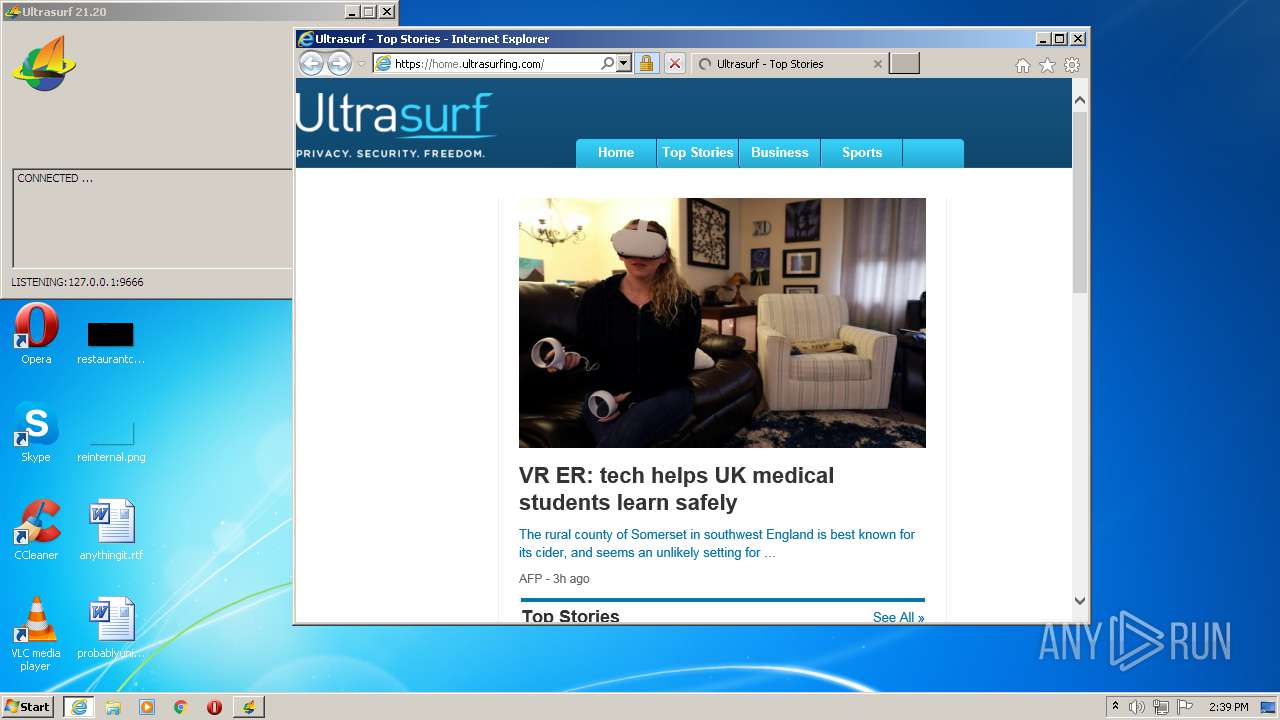Image resolution: width=1280 pixels, height=720 pixels.
Task: Stop page loading with red X
Action: click(675, 63)
